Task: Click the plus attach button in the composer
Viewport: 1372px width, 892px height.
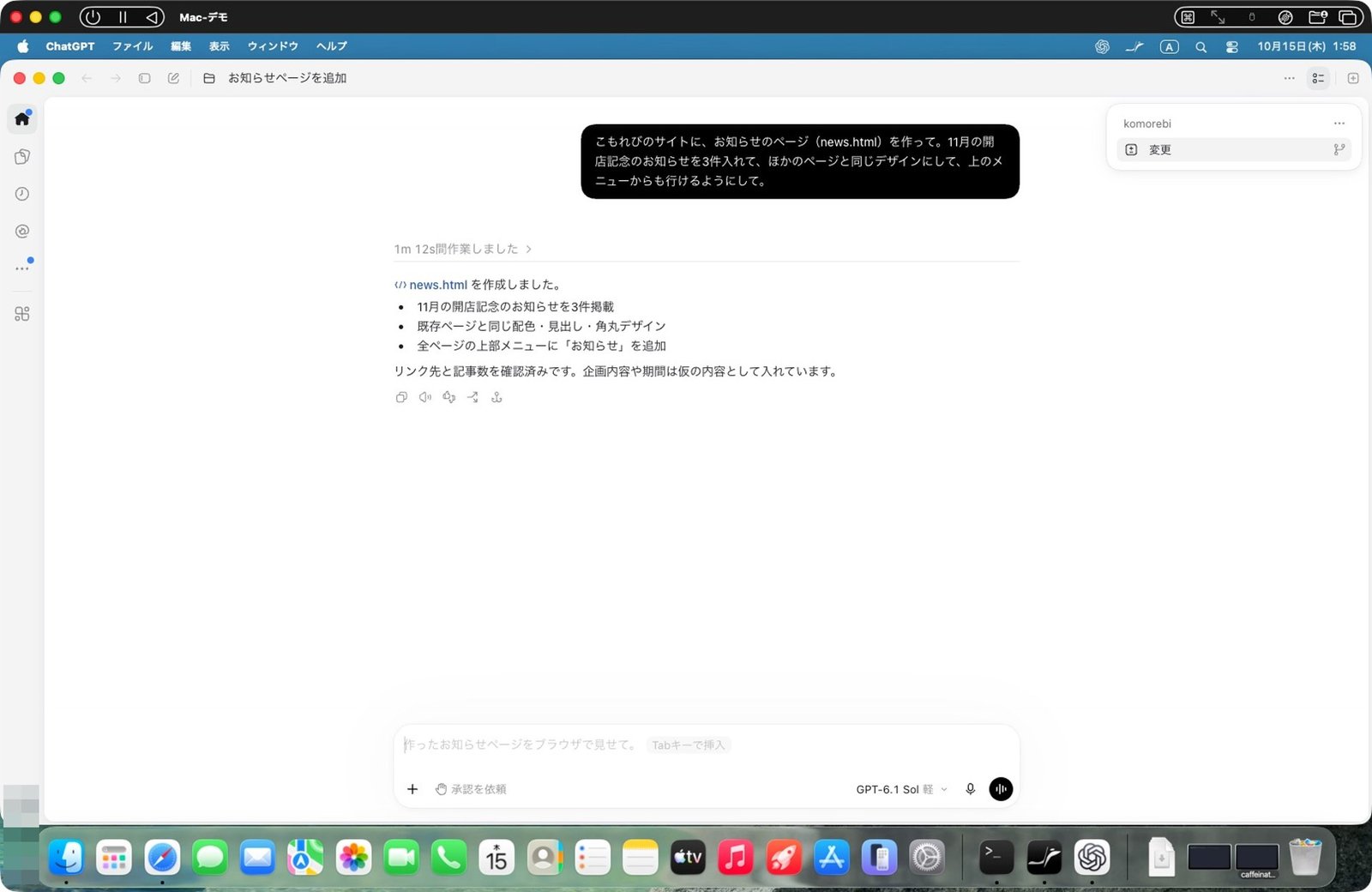Action: point(412,789)
